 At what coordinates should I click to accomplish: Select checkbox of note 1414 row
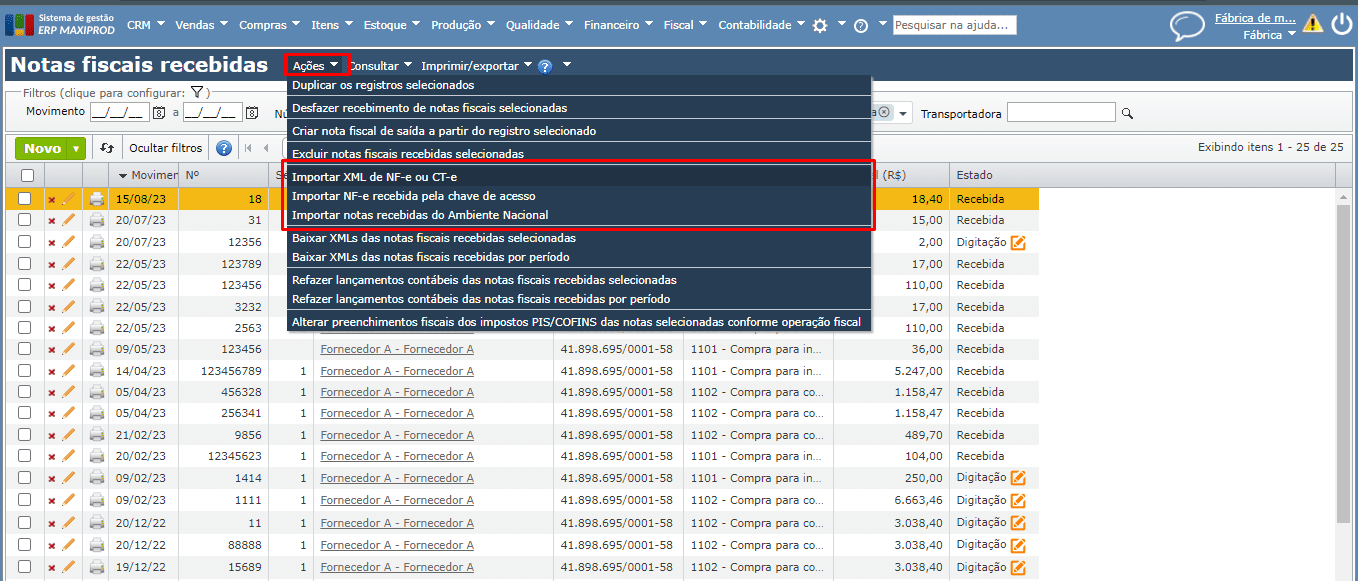pyautogui.click(x=25, y=478)
